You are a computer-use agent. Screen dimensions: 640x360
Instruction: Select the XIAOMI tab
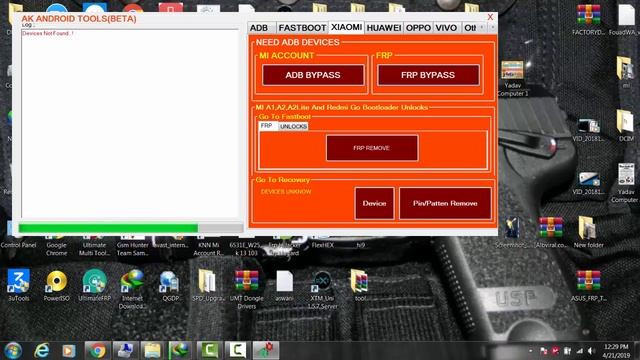pos(346,27)
